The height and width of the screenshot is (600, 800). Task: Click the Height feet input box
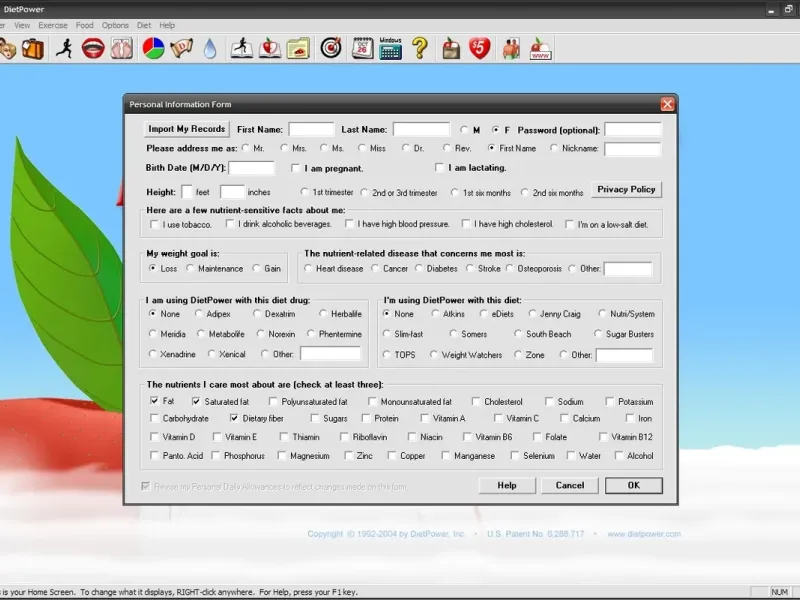pos(187,192)
